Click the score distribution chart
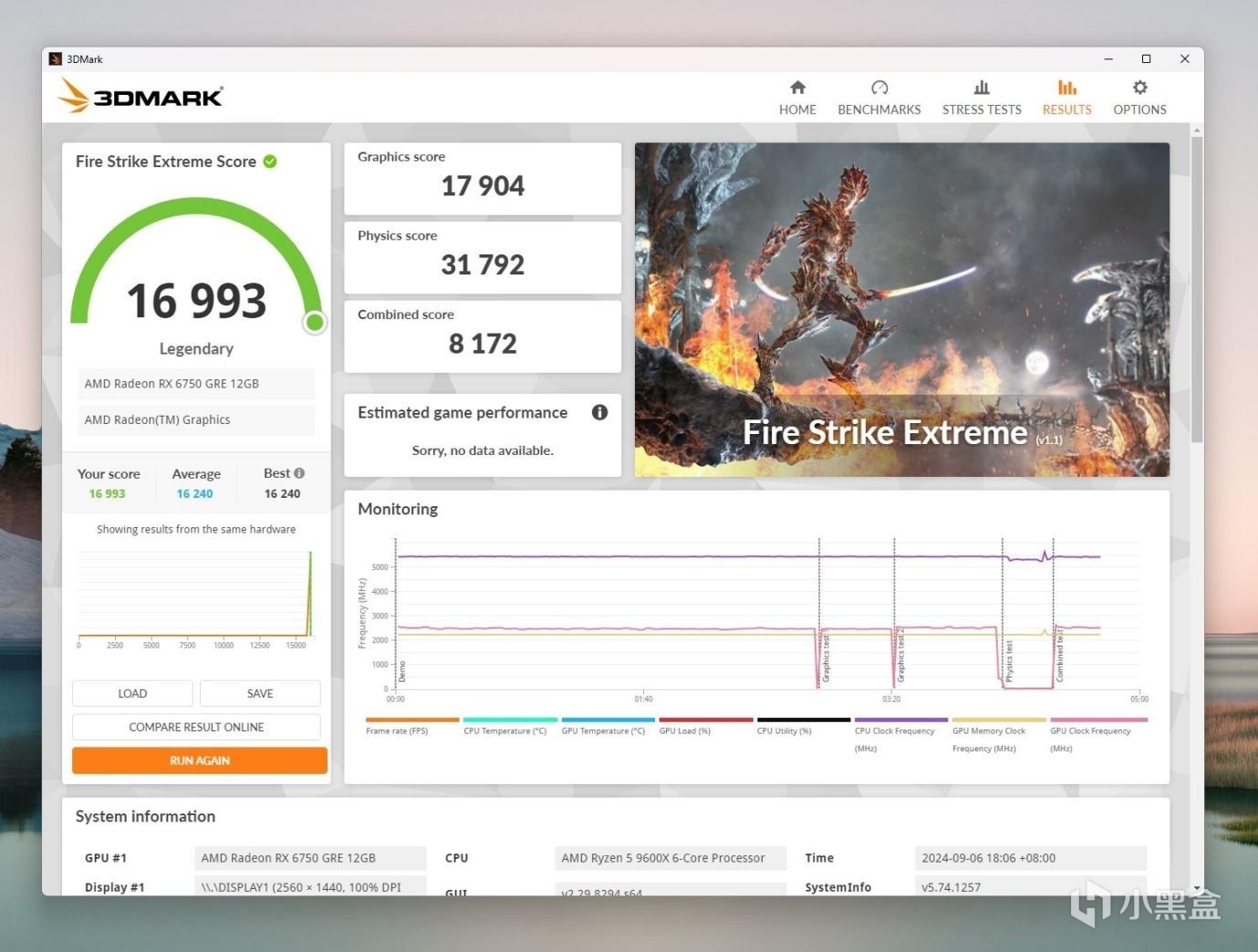This screenshot has width=1258, height=952. 196,597
